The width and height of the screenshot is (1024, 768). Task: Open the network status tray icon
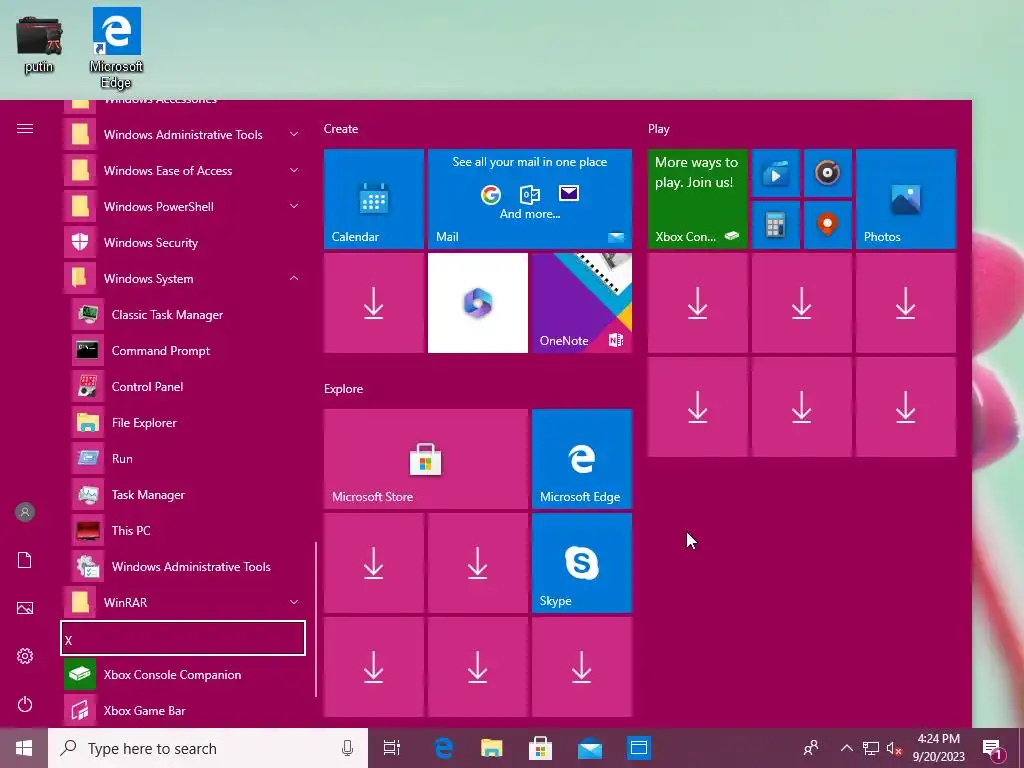[x=871, y=748]
